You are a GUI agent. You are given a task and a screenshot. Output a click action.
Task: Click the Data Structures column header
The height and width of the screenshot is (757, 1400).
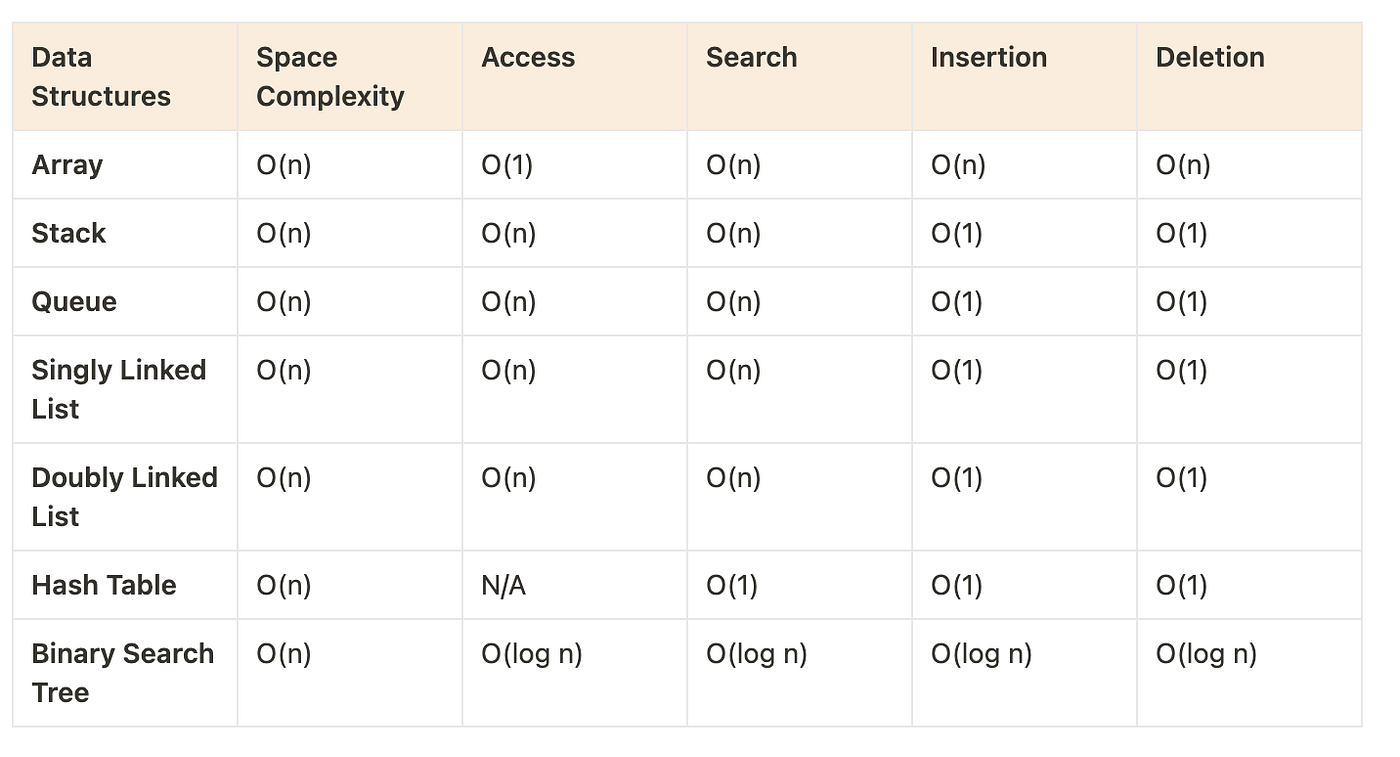101,77
